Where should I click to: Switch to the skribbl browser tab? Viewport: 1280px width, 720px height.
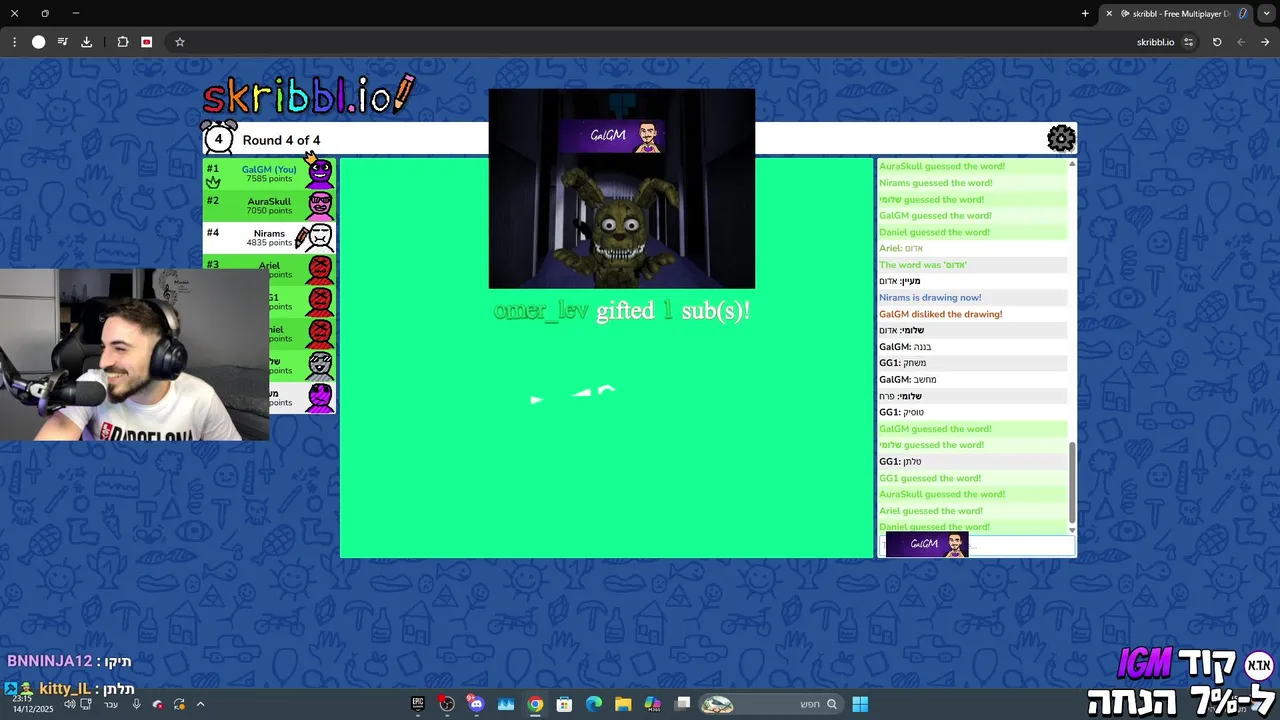tap(1177, 14)
